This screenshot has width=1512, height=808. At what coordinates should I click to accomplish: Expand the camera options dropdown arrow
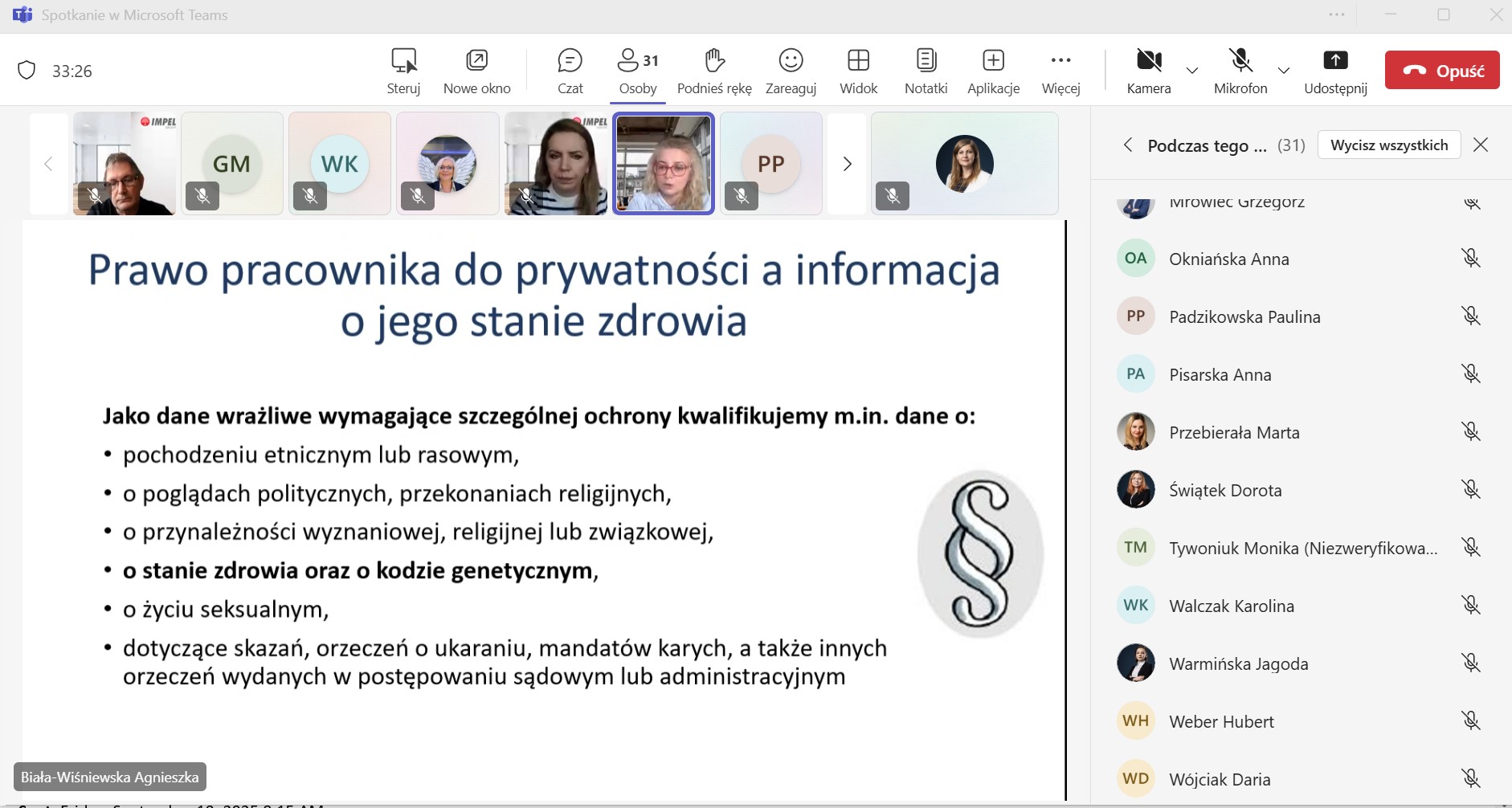(1192, 71)
